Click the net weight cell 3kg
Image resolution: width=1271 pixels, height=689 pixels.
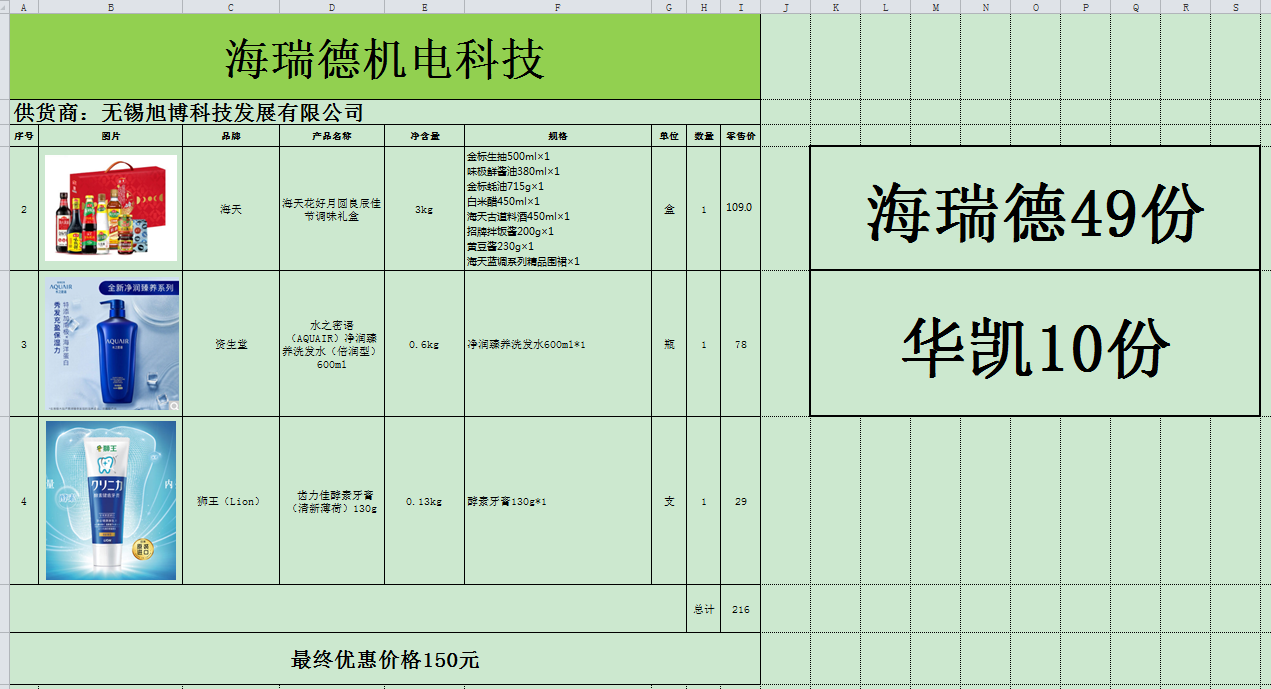[425, 209]
